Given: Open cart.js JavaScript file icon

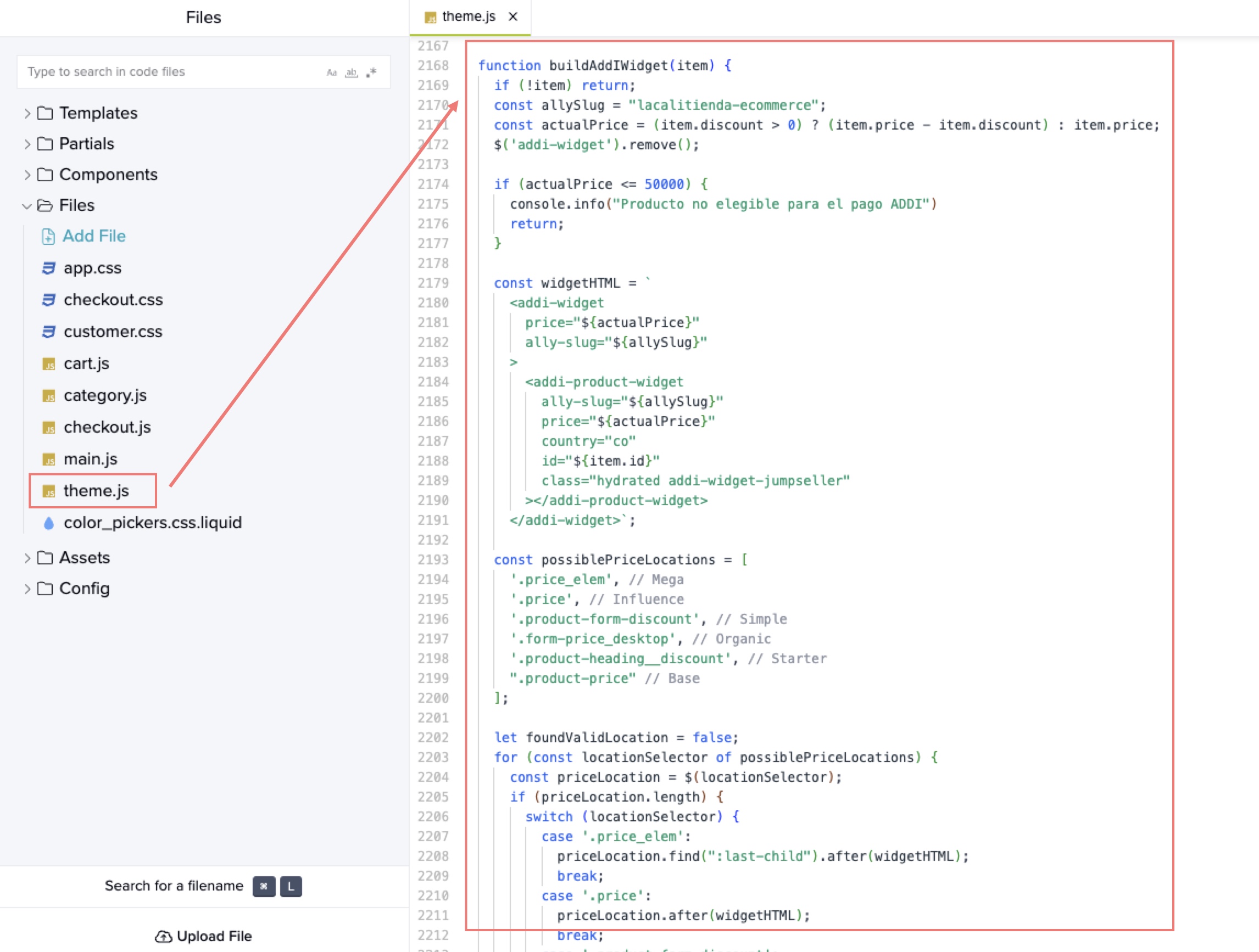Looking at the screenshot, I should pyautogui.click(x=49, y=364).
